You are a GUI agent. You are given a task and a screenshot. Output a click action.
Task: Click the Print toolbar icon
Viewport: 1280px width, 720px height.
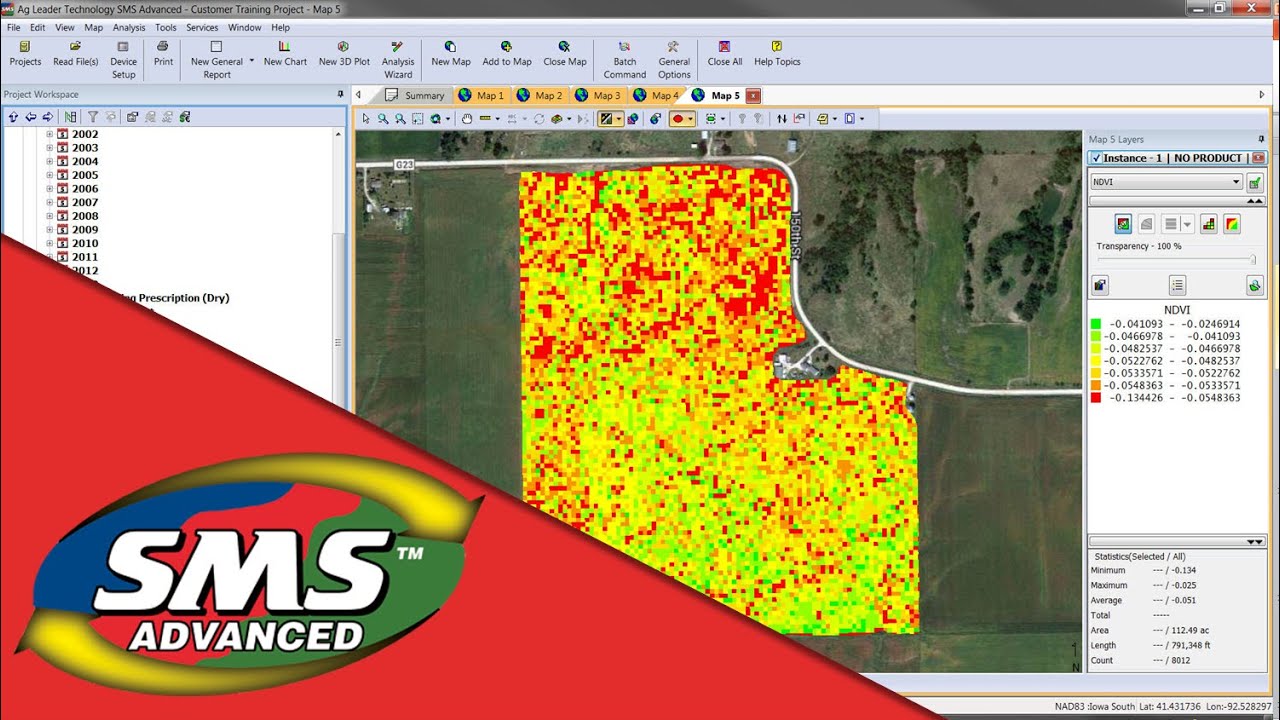(163, 46)
